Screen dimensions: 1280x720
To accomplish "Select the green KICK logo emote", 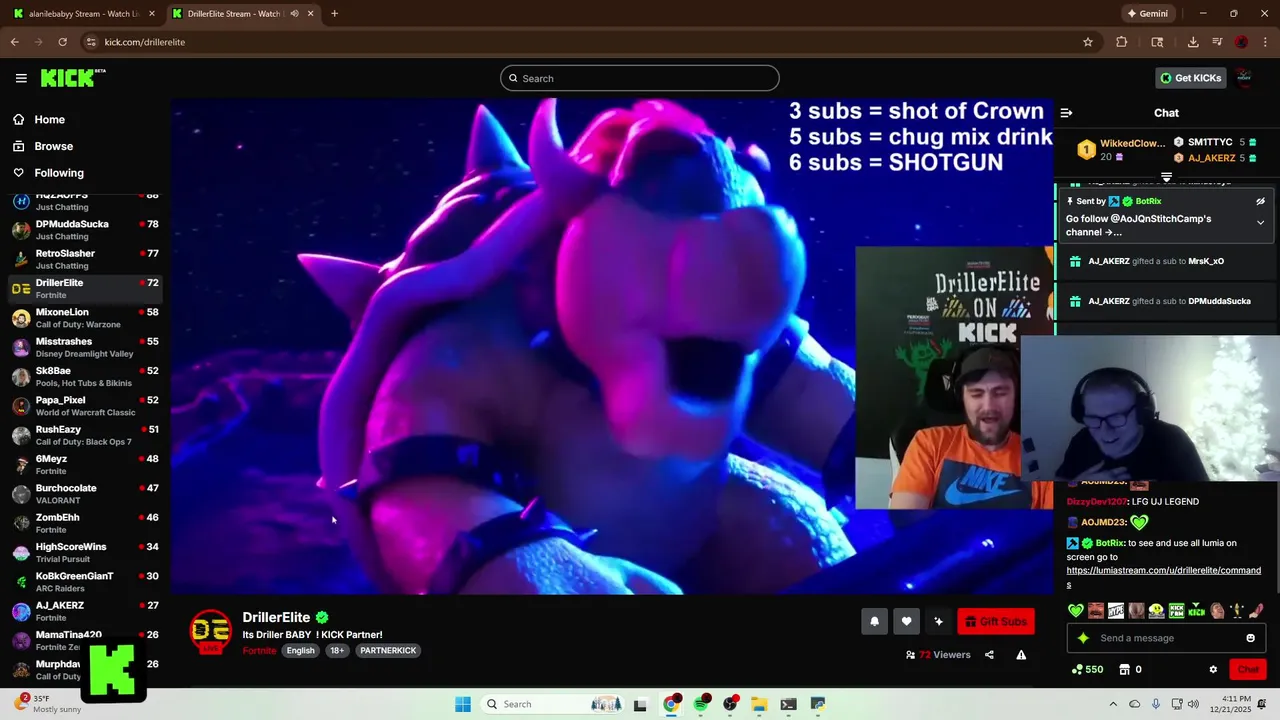I will pos(1196,610).
